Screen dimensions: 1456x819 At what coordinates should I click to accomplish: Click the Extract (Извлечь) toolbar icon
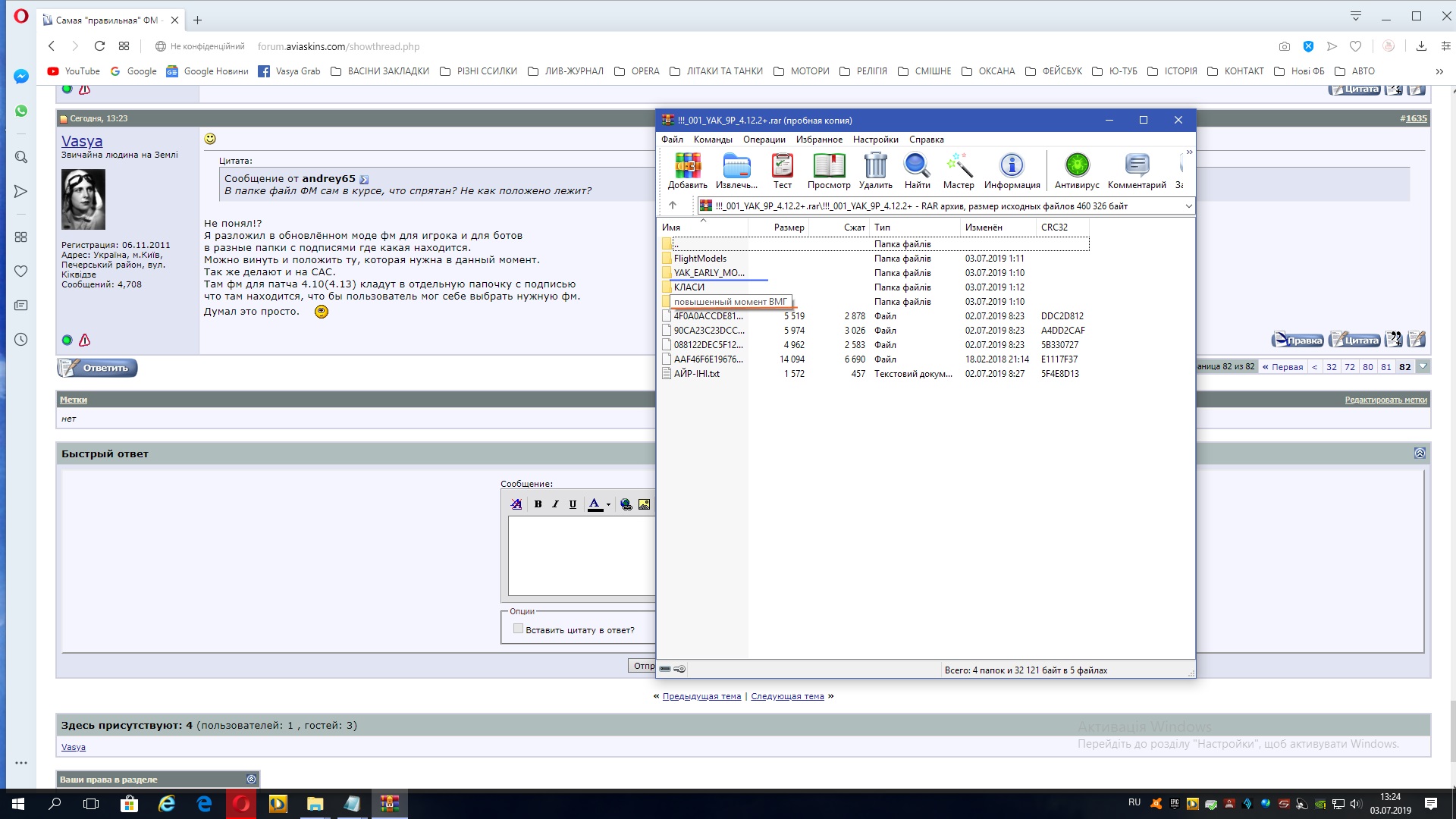point(736,166)
